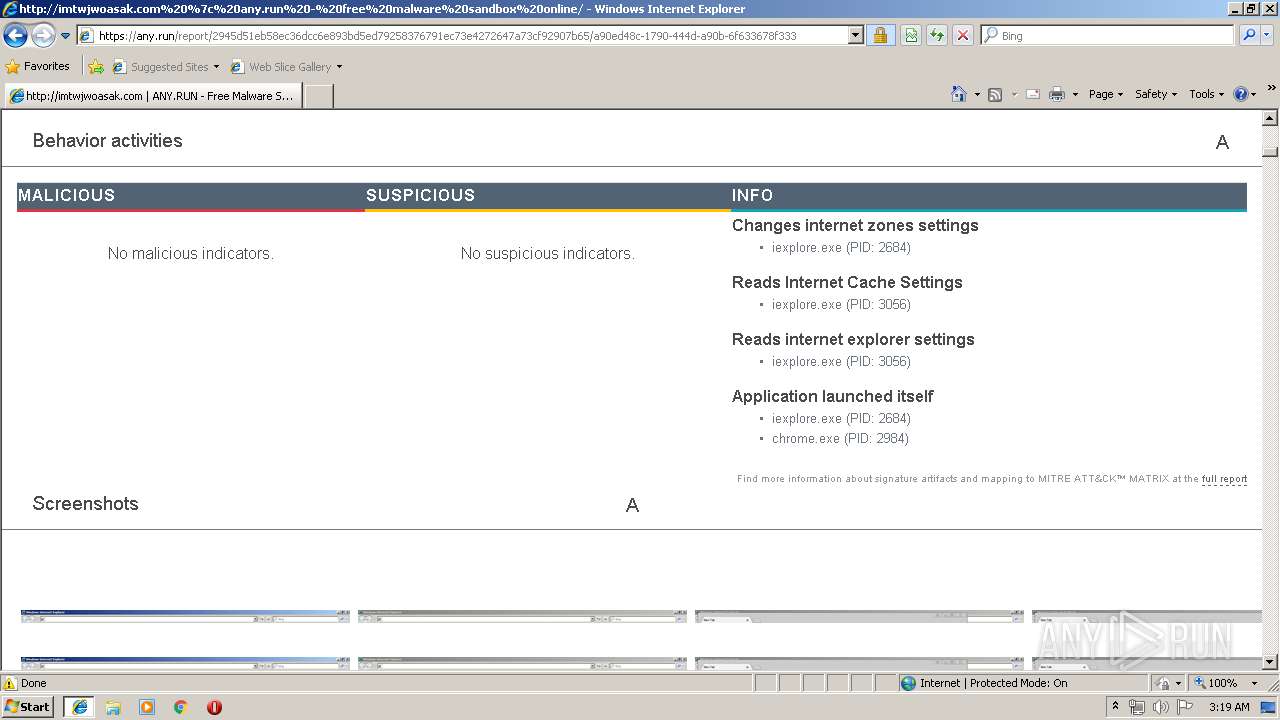This screenshot has height=720, width=1280.
Task: Click in the Bing search box
Action: (1107, 36)
